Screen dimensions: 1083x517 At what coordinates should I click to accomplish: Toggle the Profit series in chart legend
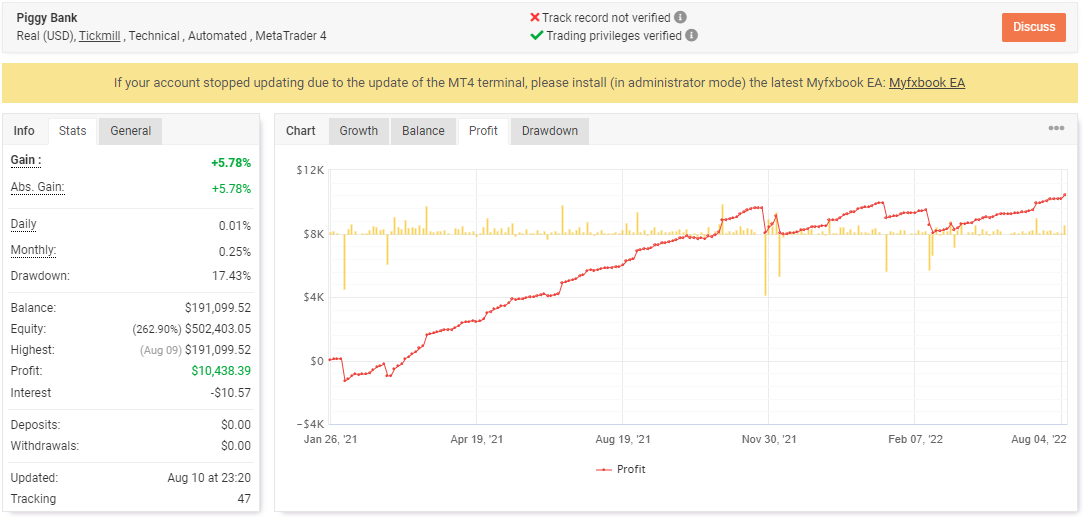pos(620,469)
